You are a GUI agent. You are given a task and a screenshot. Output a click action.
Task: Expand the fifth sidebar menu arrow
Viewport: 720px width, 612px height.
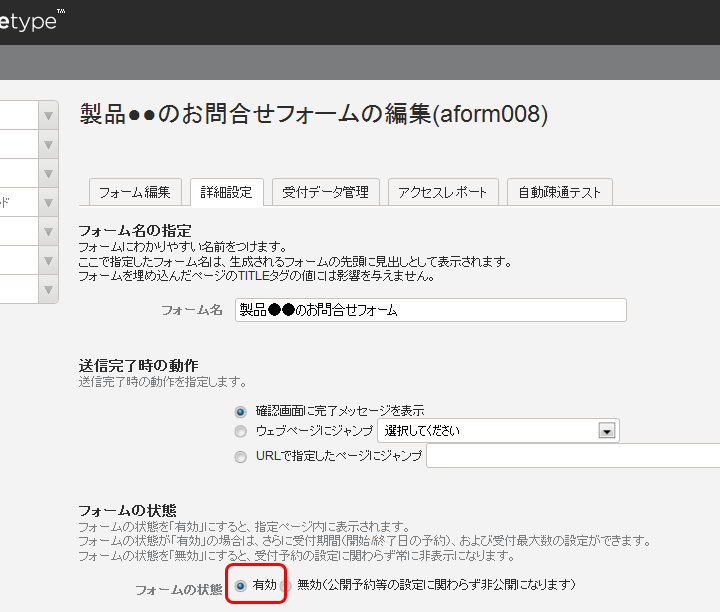click(48, 231)
